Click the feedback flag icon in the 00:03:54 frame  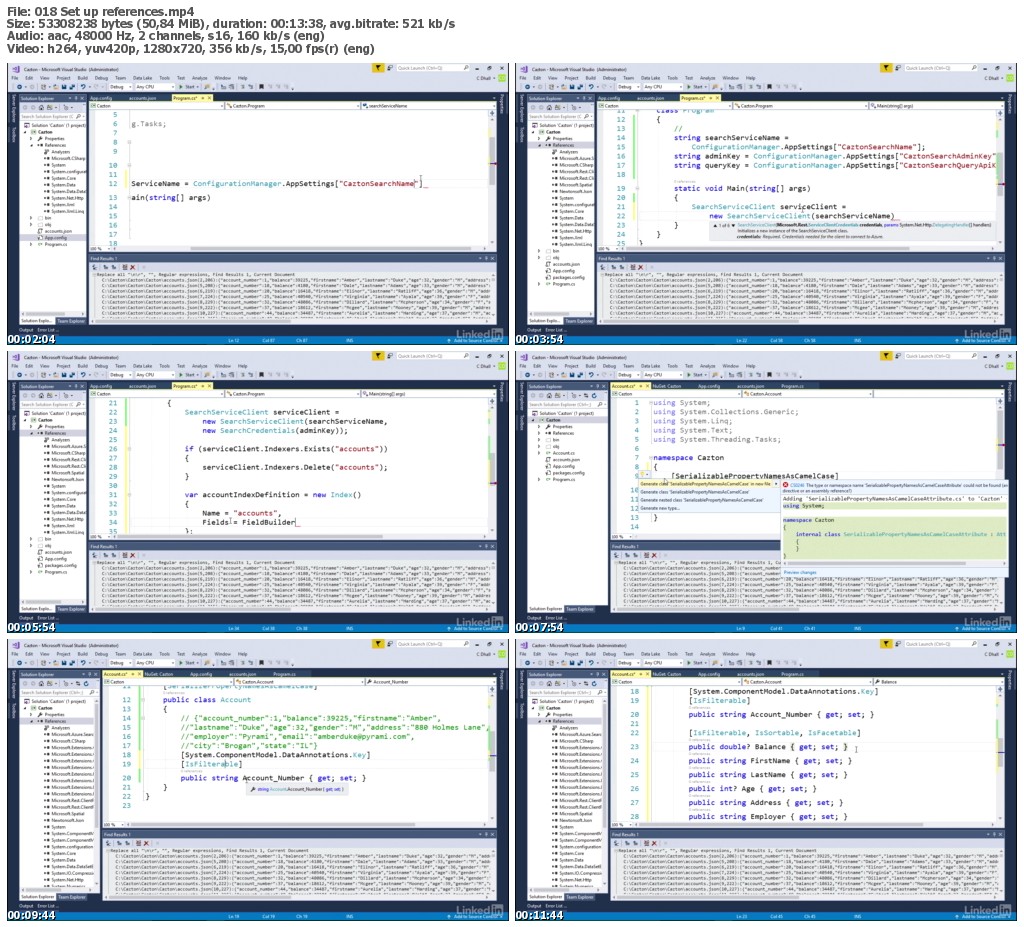[886, 68]
